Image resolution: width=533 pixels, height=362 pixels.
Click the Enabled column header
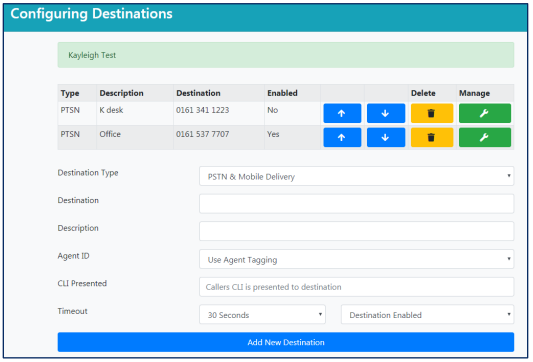[x=282, y=93]
